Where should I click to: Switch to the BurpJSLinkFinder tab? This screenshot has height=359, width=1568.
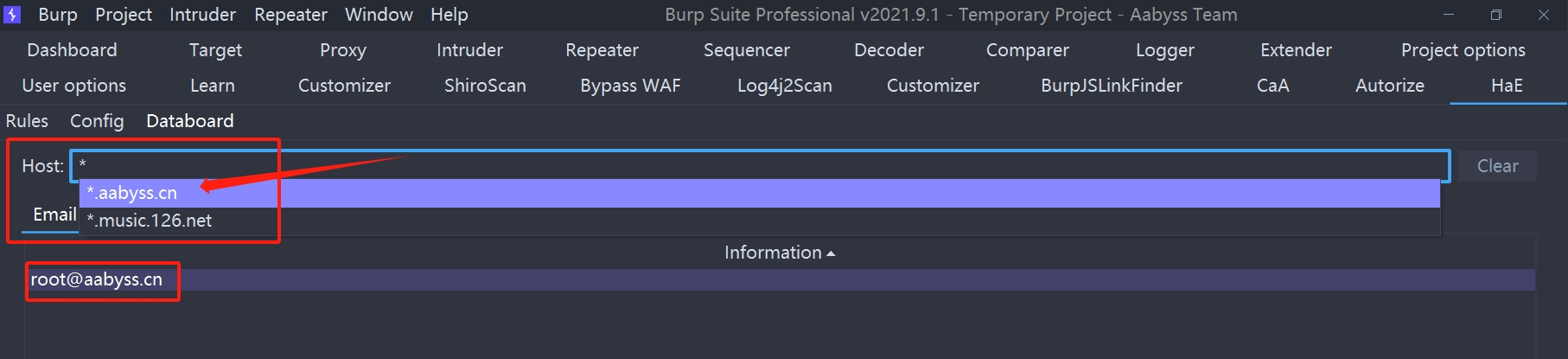[x=1111, y=86]
